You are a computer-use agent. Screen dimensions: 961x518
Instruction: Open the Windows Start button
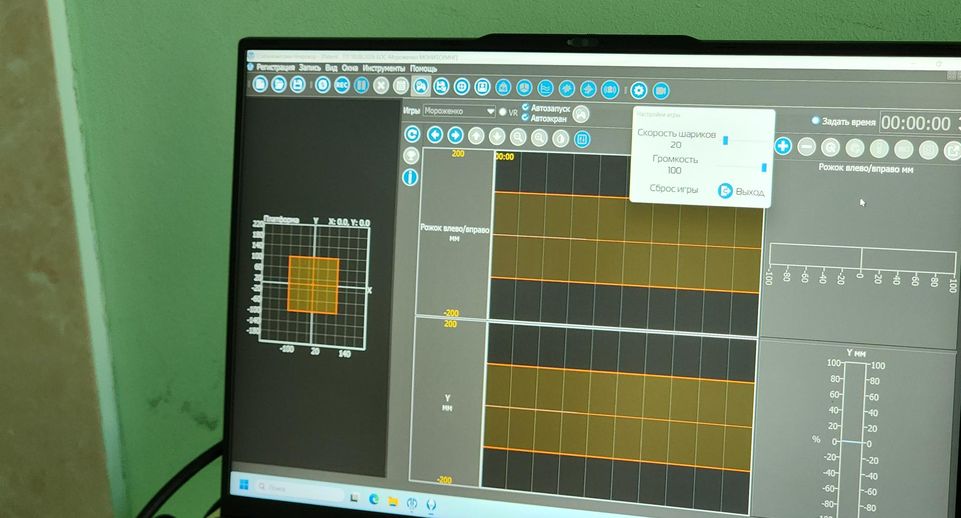[244, 485]
